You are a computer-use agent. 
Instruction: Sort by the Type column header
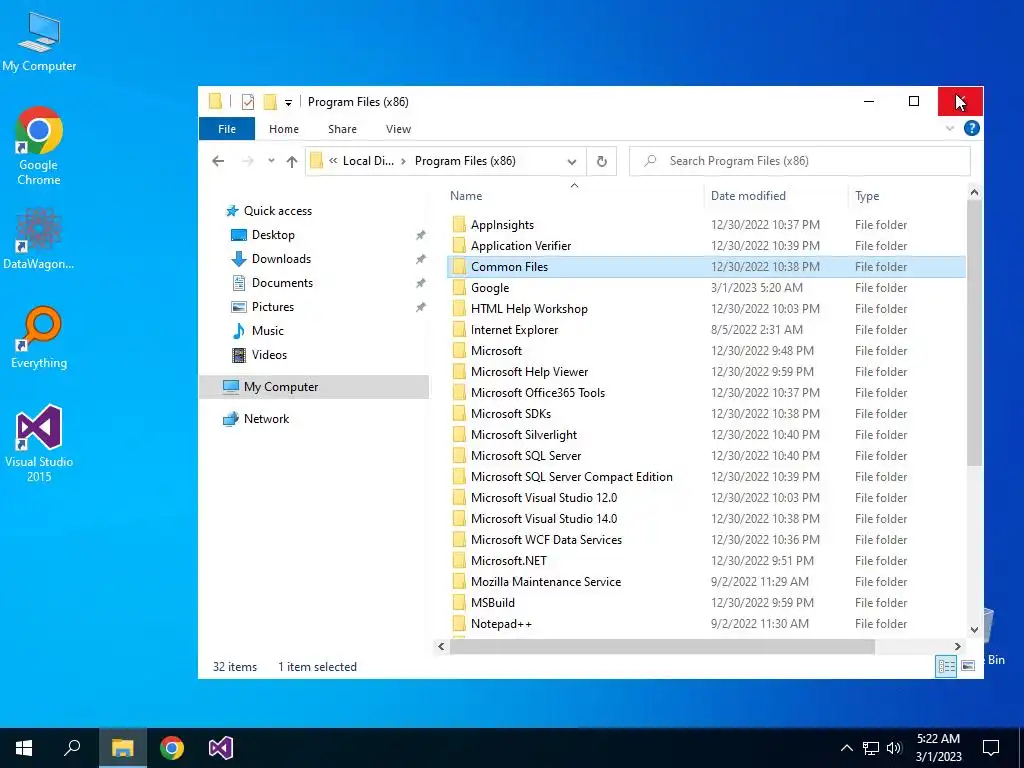pyautogui.click(x=867, y=196)
